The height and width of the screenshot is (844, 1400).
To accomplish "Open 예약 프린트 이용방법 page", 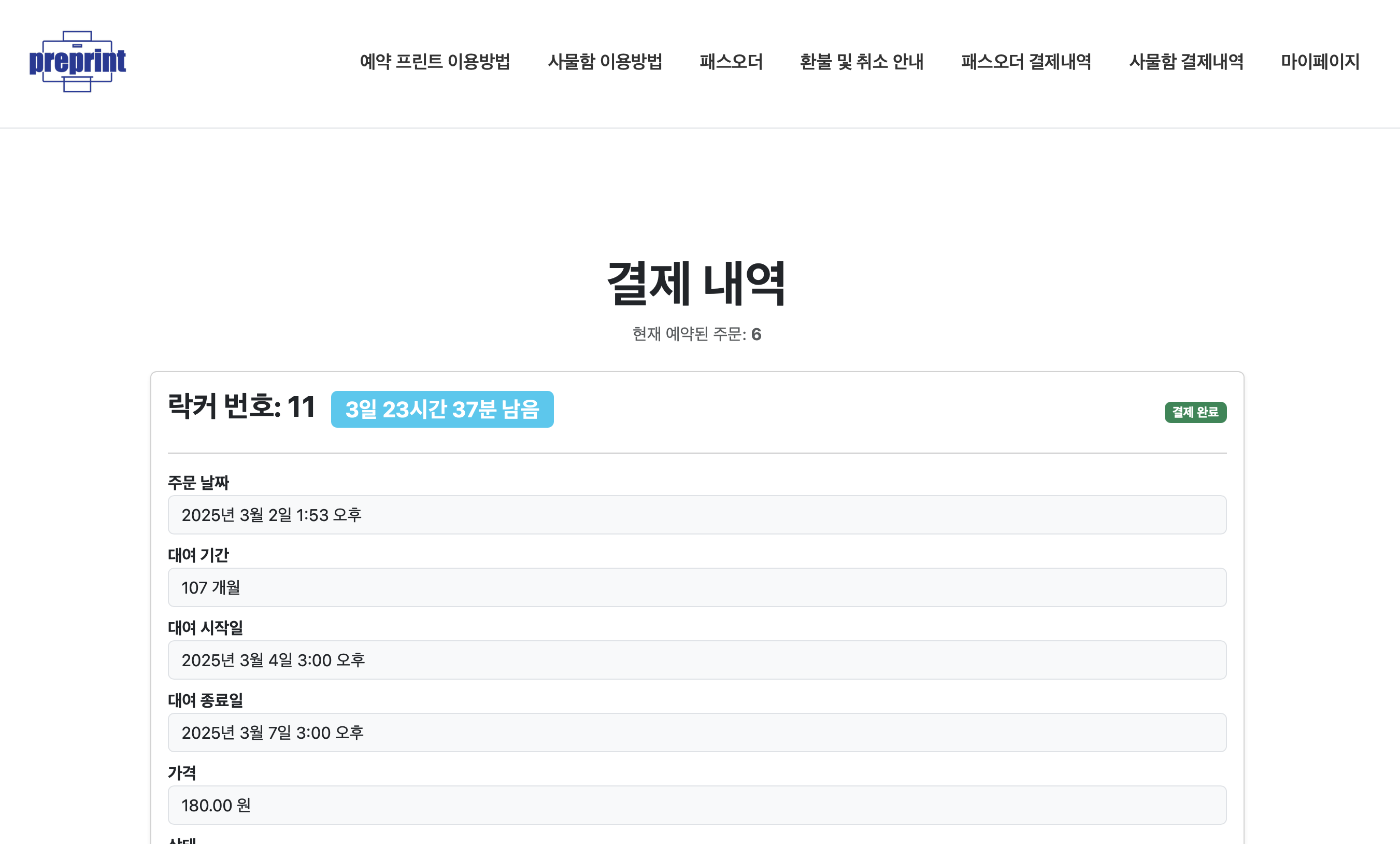I will coord(436,63).
